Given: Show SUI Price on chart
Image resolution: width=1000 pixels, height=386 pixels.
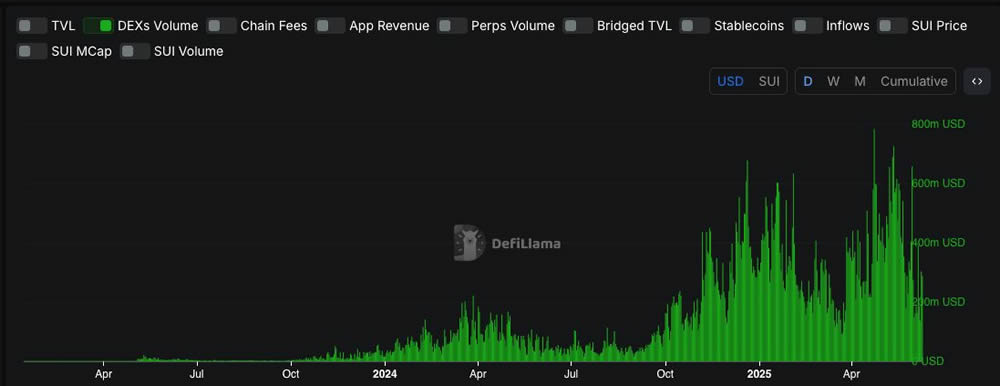Looking at the screenshot, I should coord(892,26).
